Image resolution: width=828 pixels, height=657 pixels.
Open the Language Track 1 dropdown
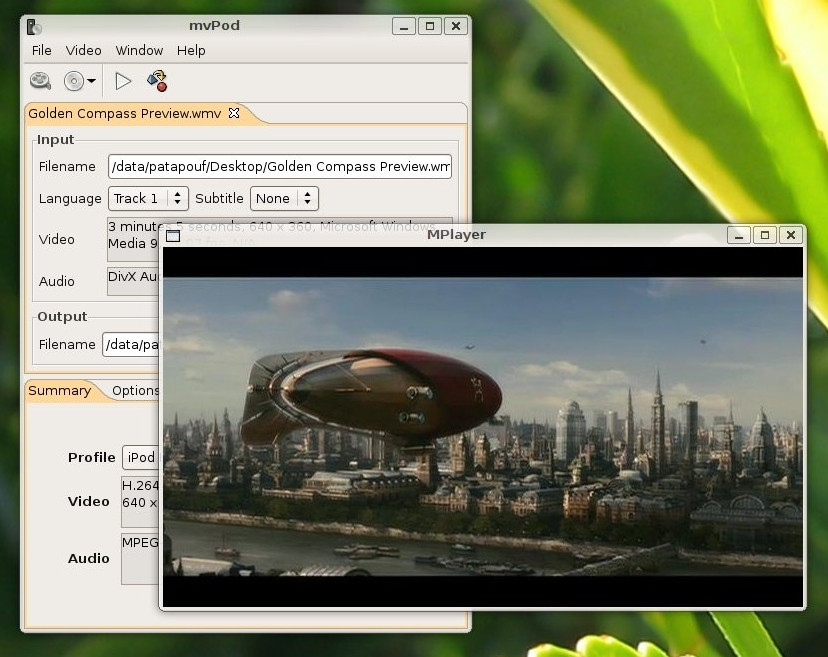click(x=148, y=199)
